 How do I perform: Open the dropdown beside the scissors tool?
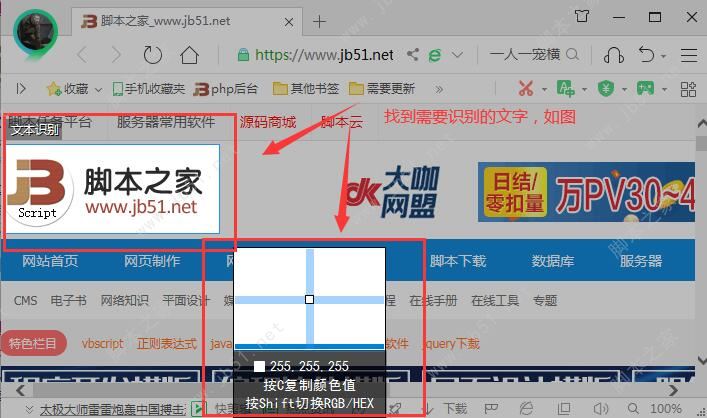click(544, 89)
